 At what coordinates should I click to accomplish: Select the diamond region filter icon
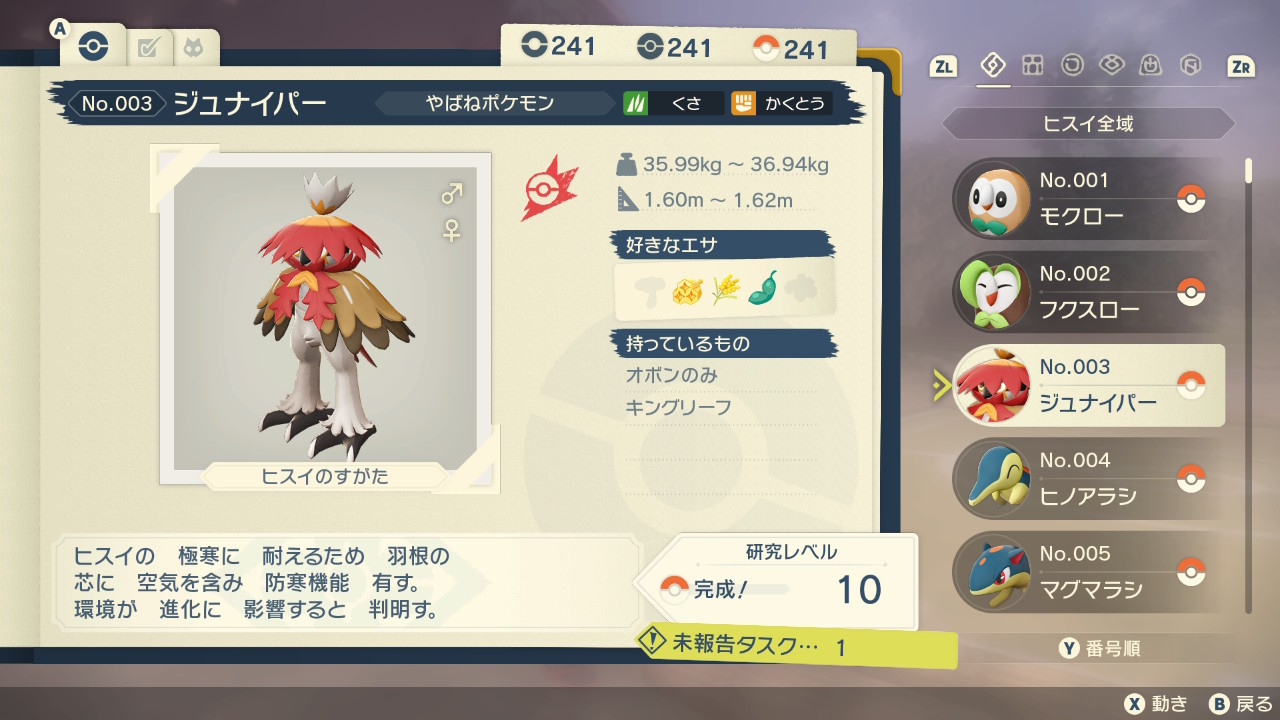[993, 66]
